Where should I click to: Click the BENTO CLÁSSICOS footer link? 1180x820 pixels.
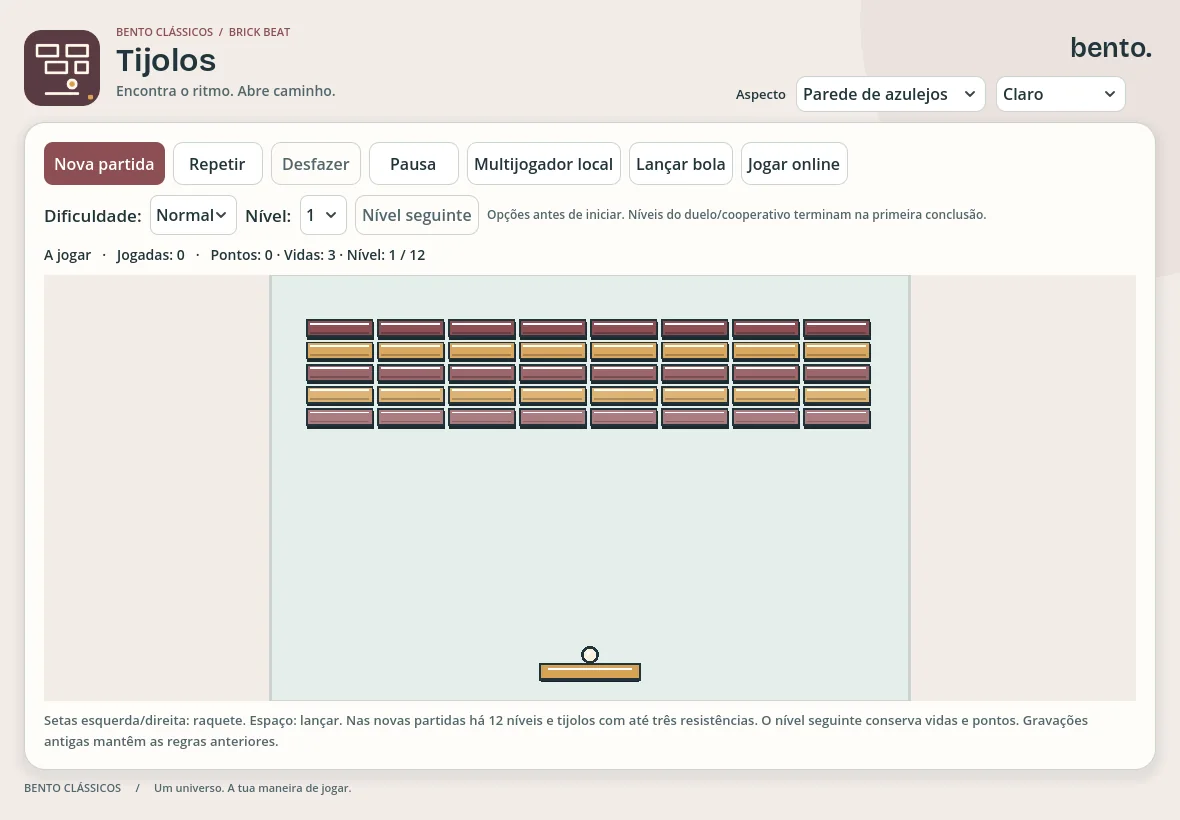click(x=72, y=788)
